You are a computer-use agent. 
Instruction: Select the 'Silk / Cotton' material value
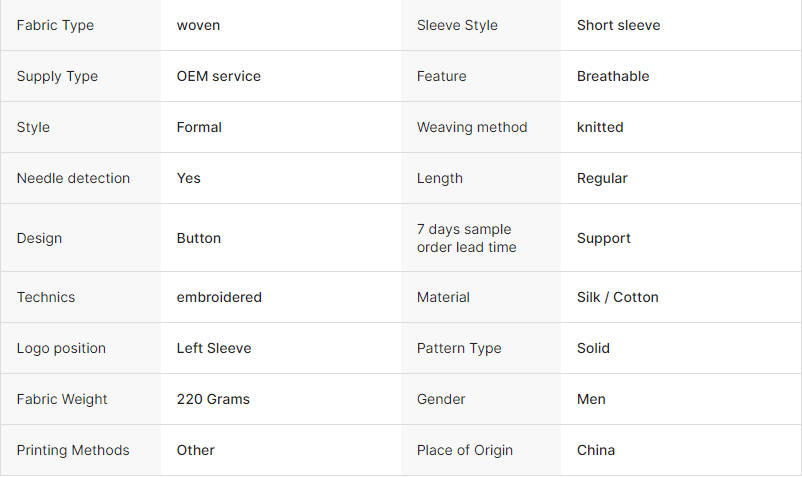(617, 297)
